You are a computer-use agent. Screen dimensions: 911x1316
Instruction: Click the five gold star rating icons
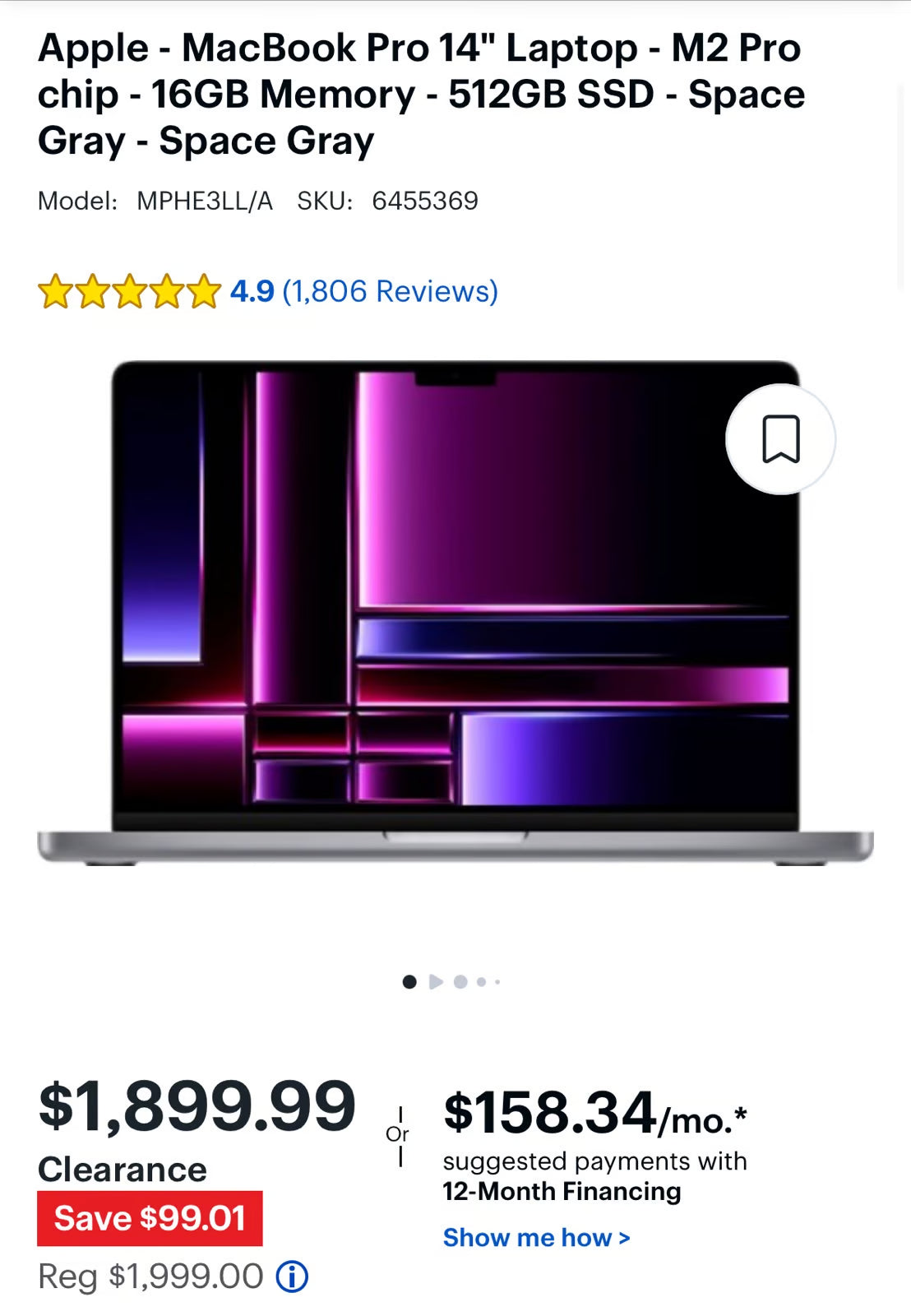[x=129, y=292]
